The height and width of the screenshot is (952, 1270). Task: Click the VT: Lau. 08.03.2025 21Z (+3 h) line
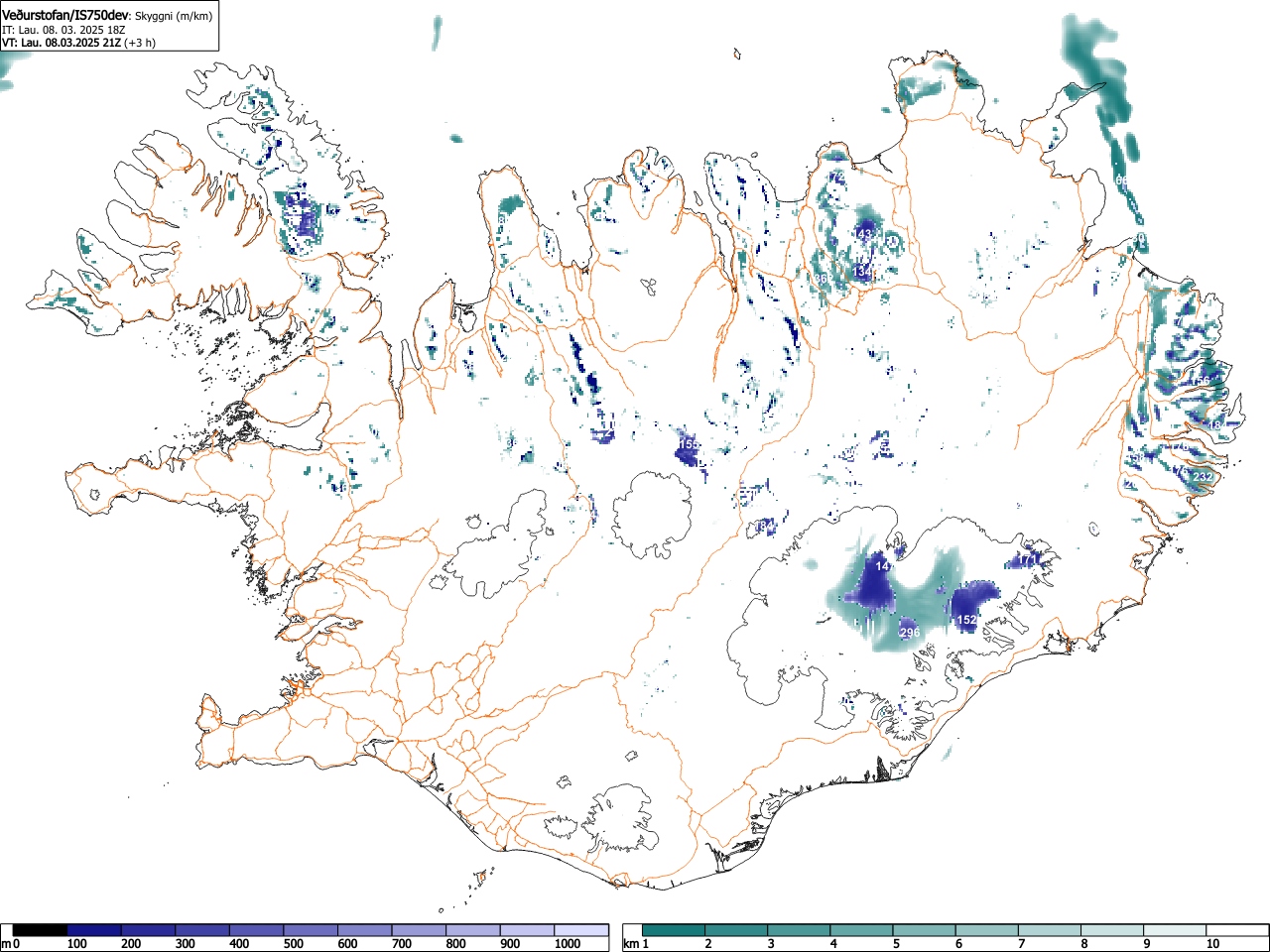pos(78,43)
